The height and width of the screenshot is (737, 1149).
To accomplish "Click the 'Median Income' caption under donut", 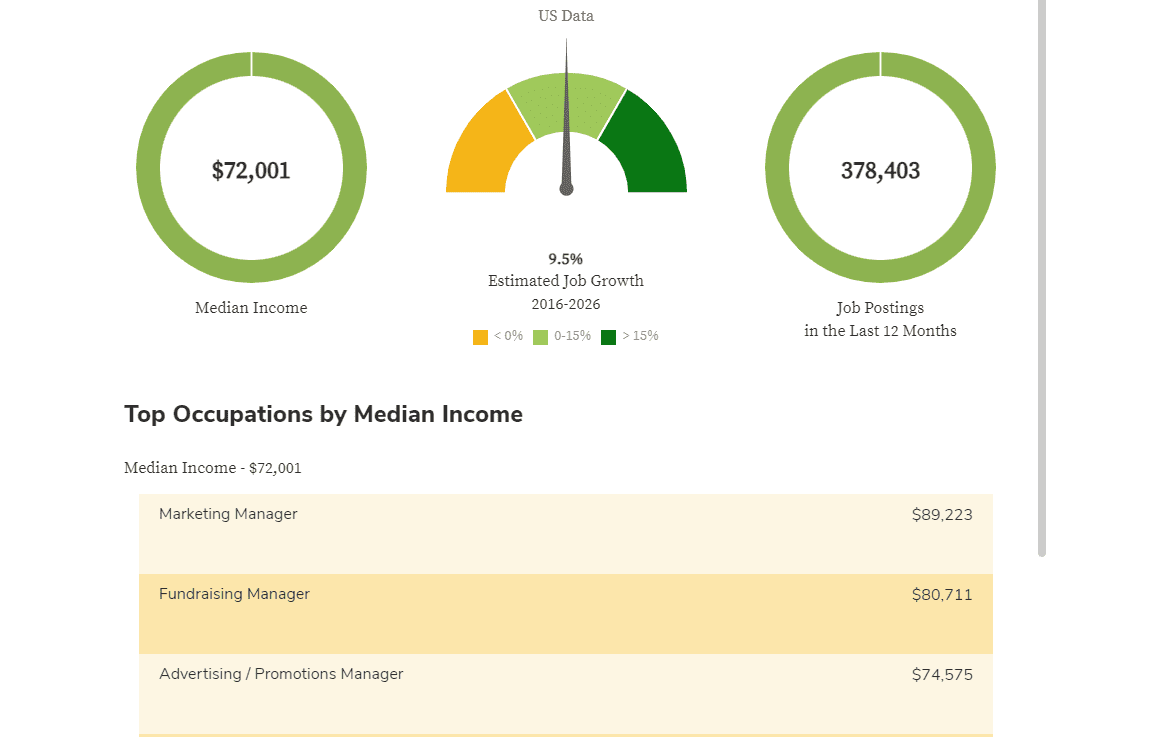I will coord(251,308).
